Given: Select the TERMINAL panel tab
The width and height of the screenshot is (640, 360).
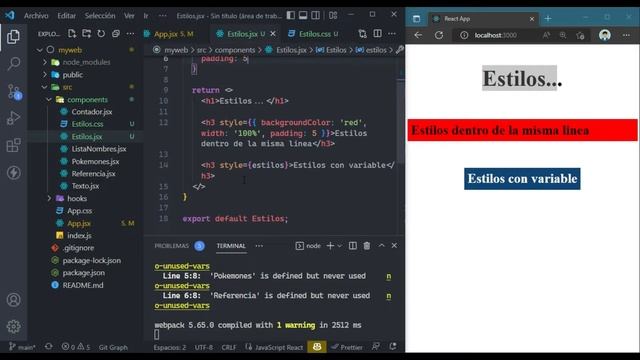Looking at the screenshot, I should click(231, 246).
